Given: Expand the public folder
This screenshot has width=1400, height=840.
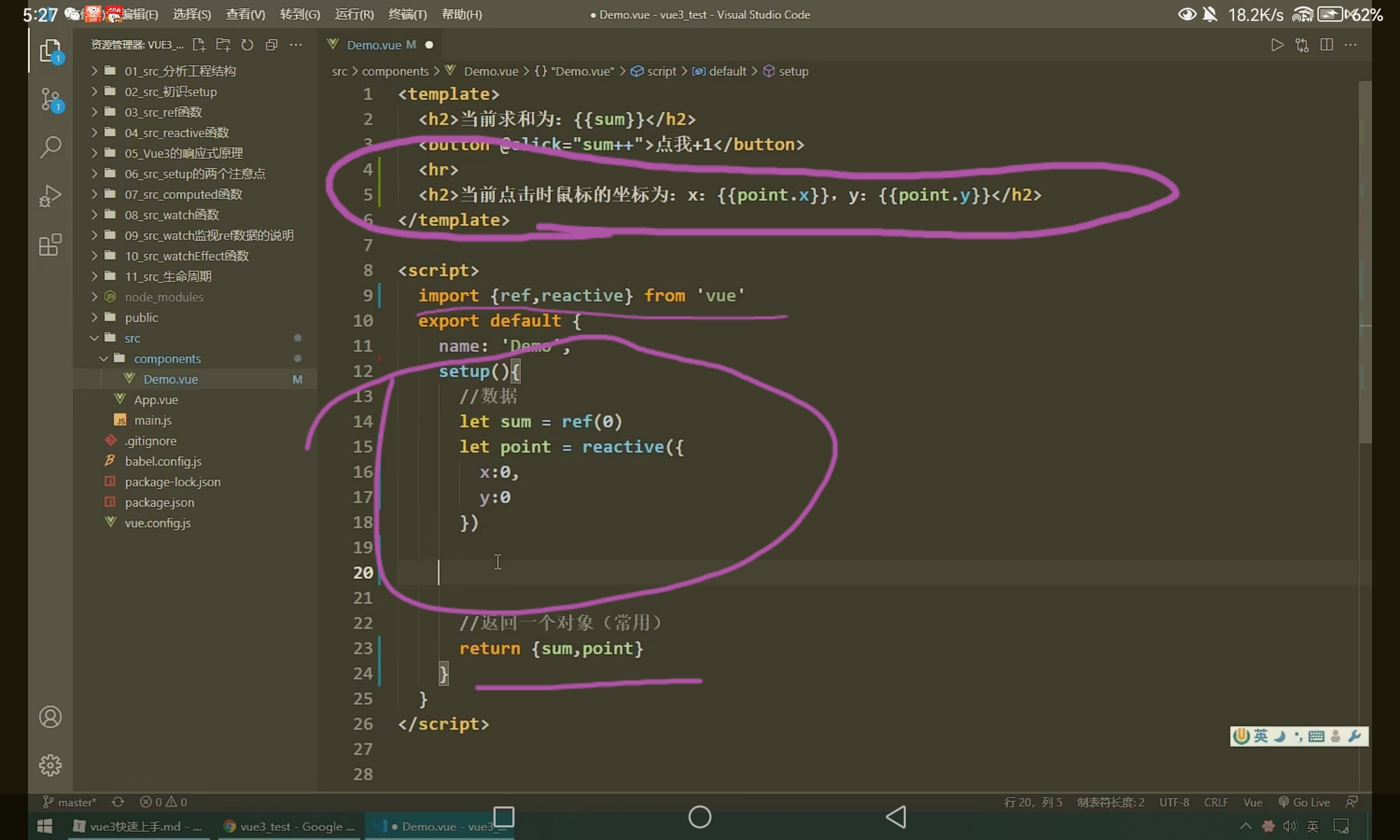Looking at the screenshot, I should pos(141,318).
